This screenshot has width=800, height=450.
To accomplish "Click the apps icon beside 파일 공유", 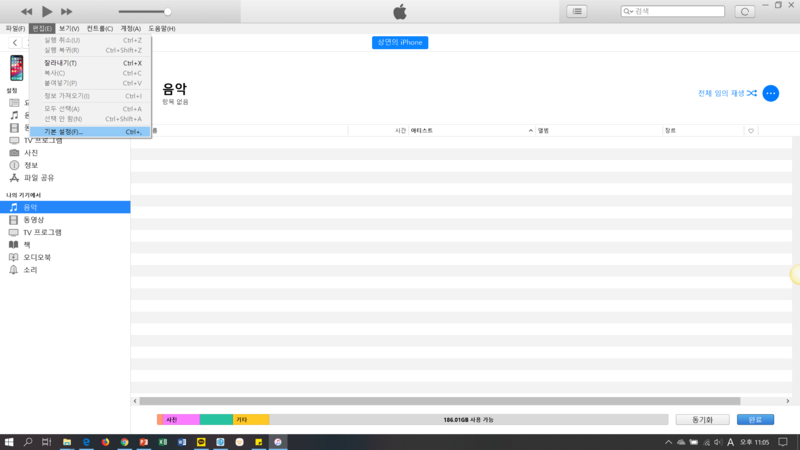I will pos(14,178).
